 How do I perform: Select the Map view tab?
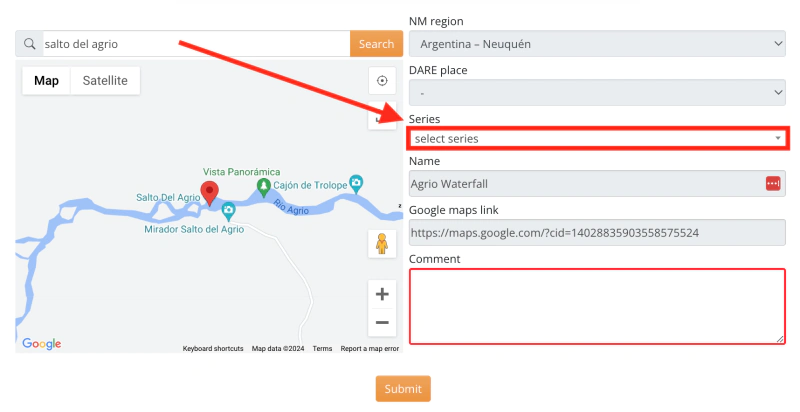point(47,81)
